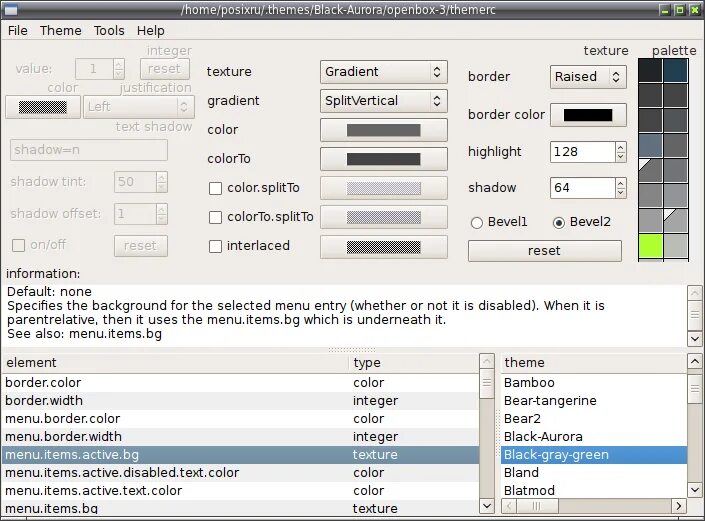Enable the color.splitTo checkbox

(215, 188)
